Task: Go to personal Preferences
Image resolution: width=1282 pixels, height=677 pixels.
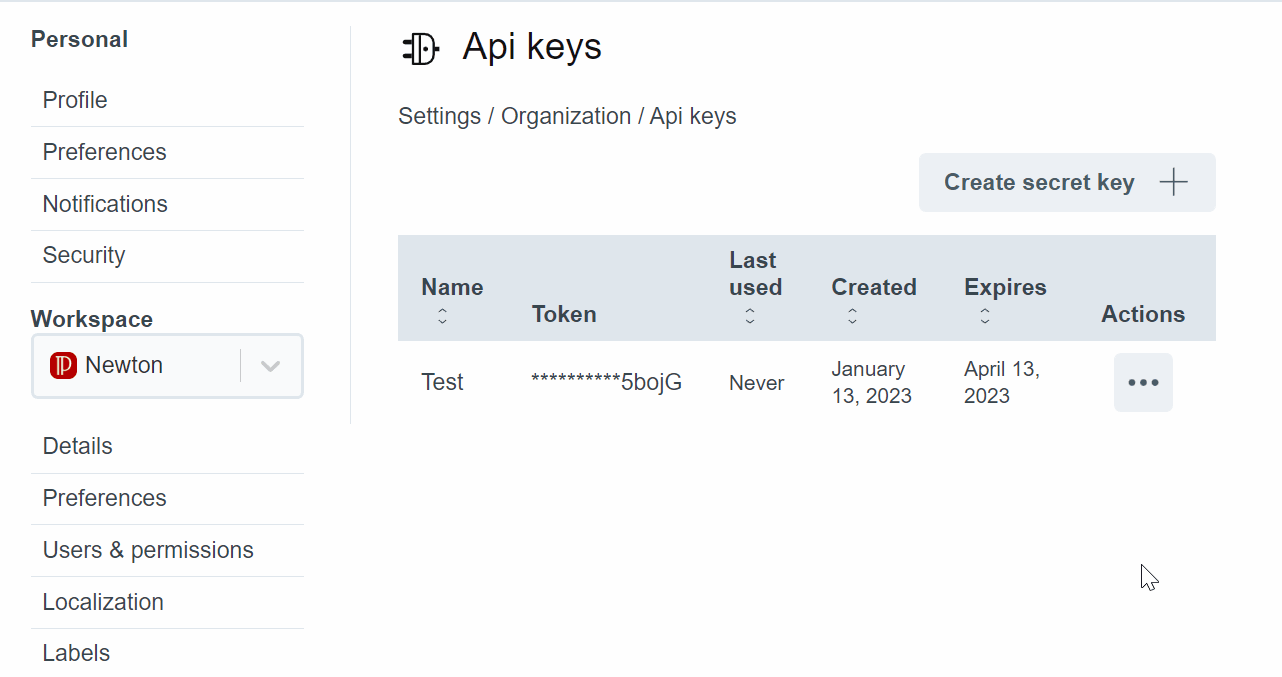Action: 104,152
